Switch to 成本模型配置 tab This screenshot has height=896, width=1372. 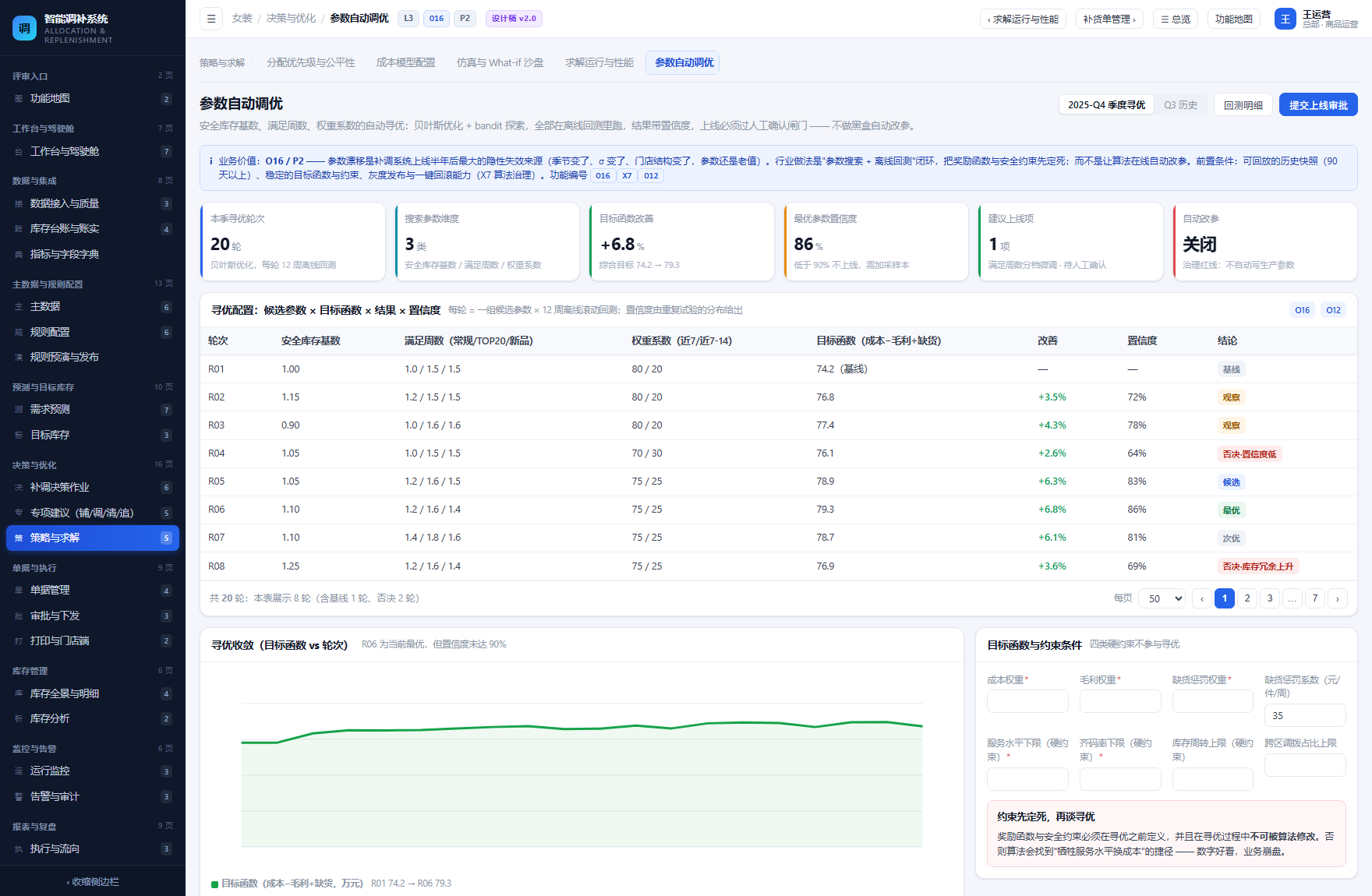coord(405,62)
